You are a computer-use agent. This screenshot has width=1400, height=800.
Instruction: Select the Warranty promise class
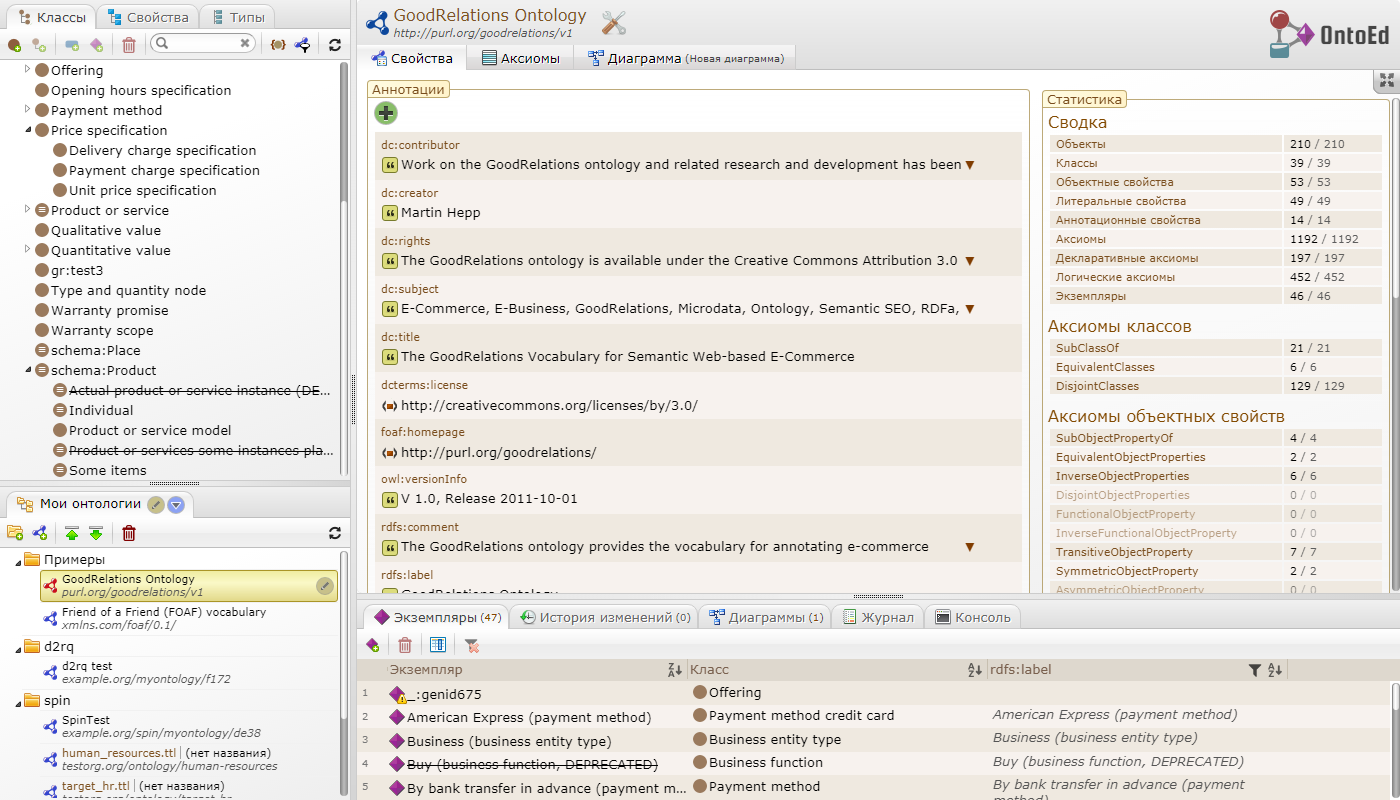click(x=109, y=310)
